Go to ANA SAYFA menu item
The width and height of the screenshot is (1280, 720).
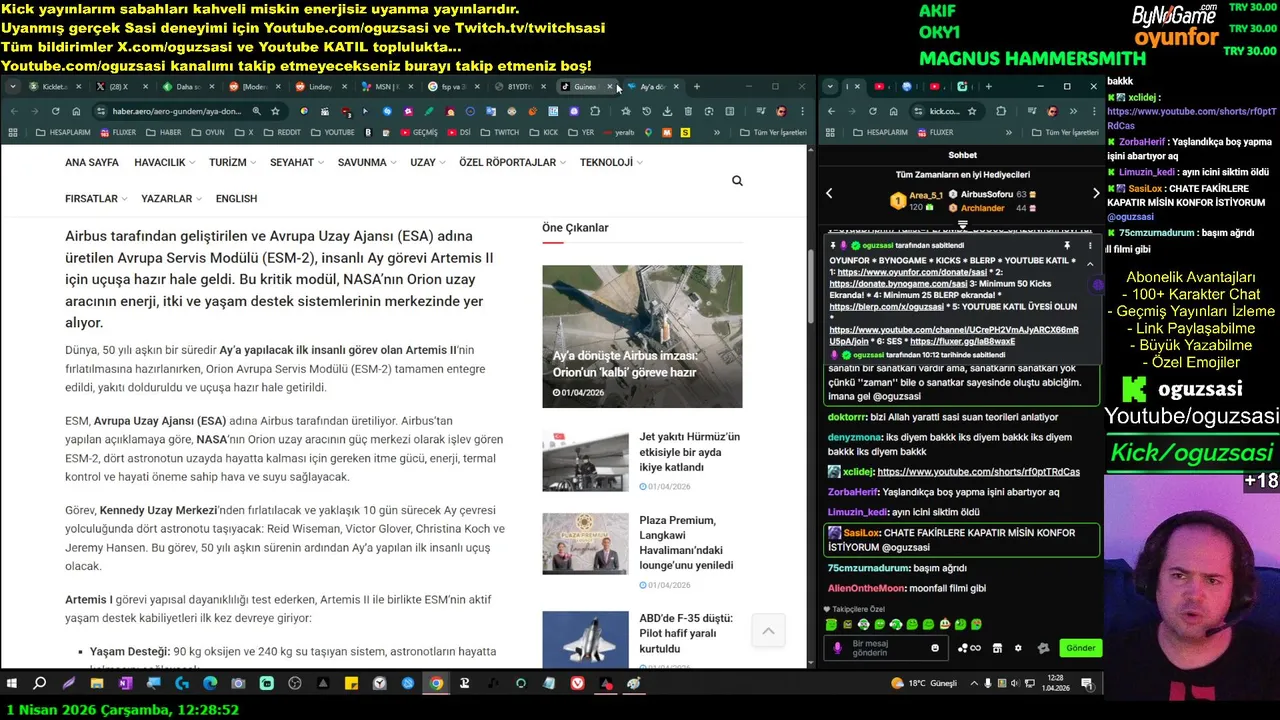[92, 162]
